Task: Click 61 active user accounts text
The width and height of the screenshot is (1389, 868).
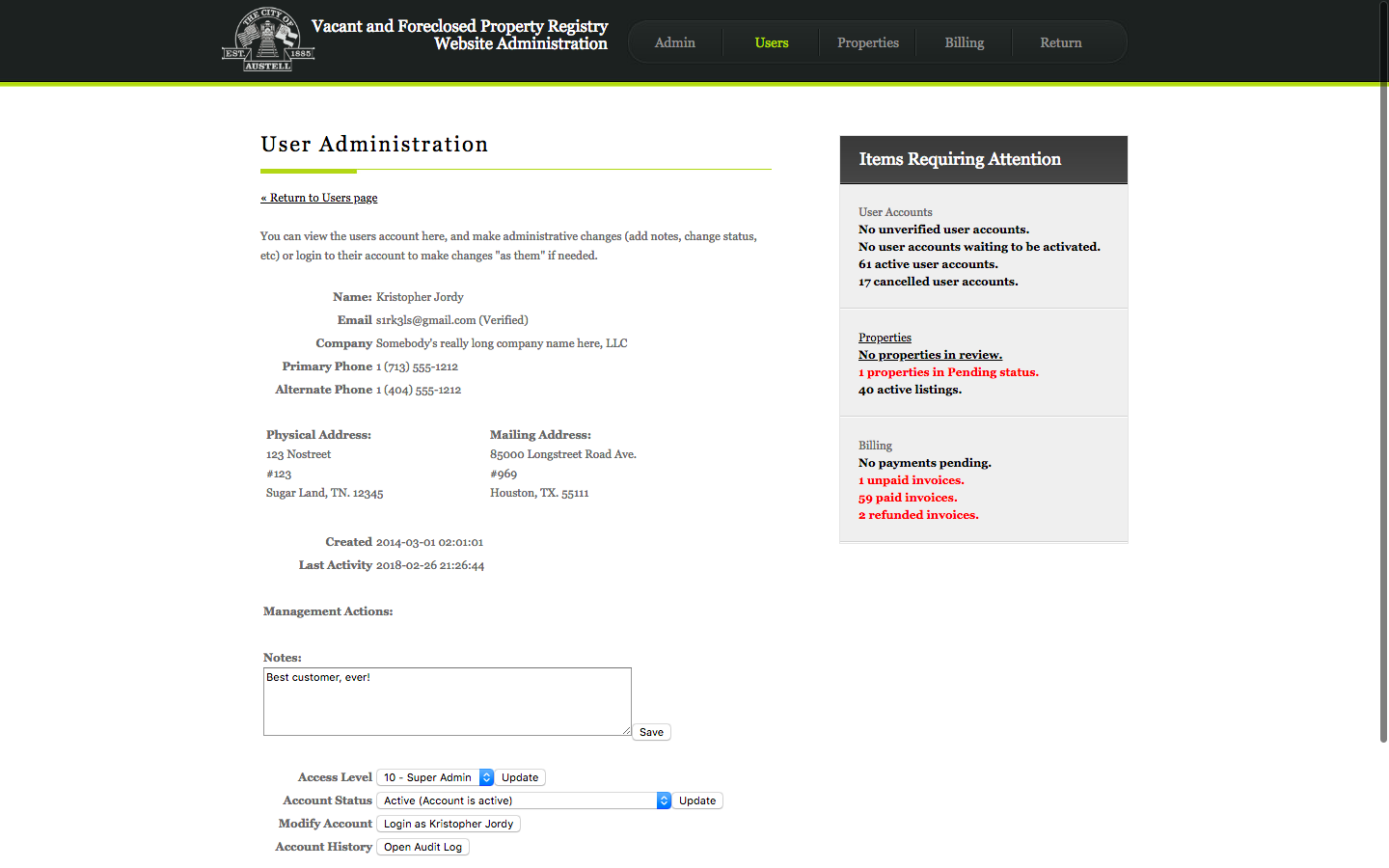Action: [x=928, y=264]
